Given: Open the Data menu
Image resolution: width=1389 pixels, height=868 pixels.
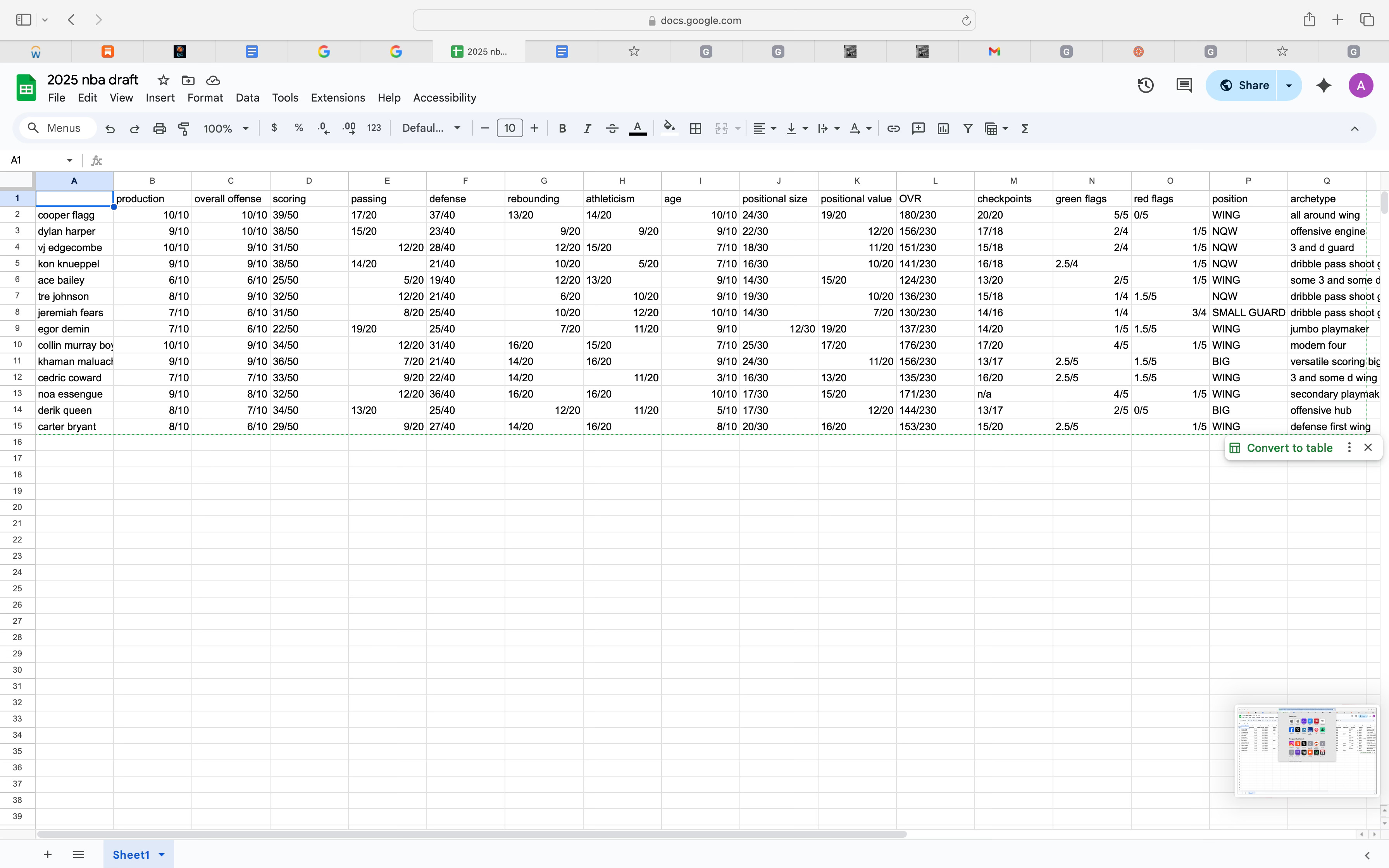Looking at the screenshot, I should point(247,98).
